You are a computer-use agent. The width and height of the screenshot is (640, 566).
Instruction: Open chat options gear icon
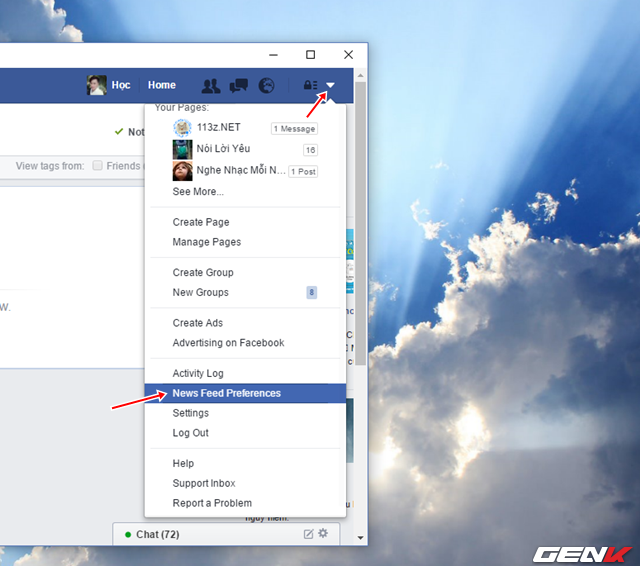click(323, 533)
